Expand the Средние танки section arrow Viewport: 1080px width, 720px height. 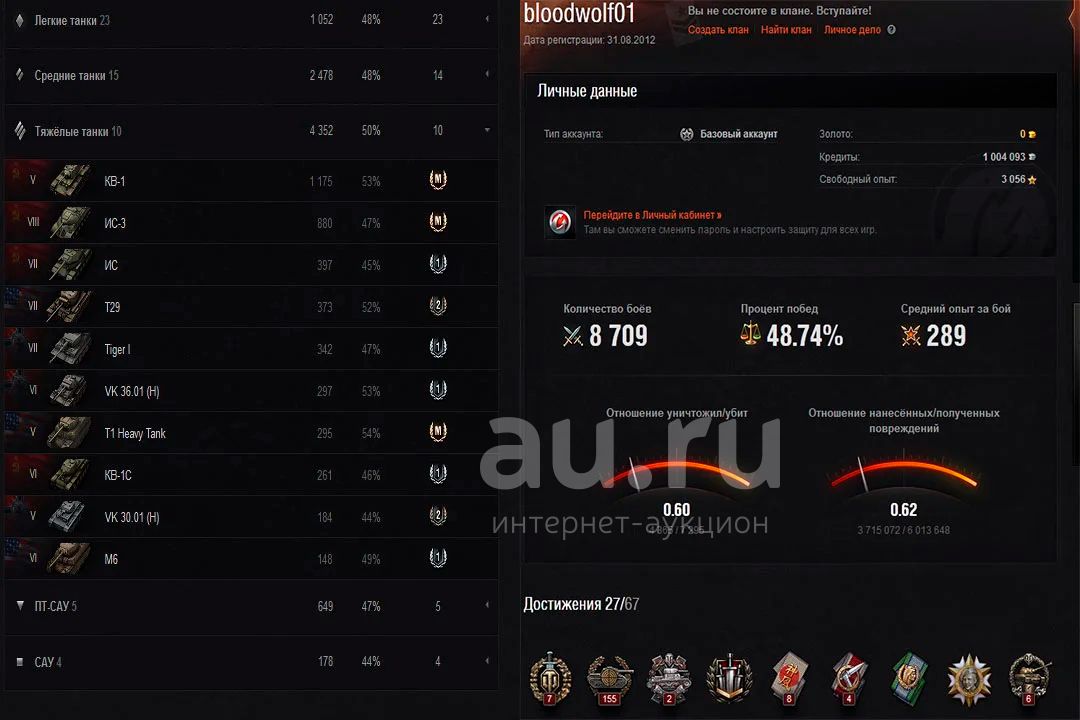click(487, 74)
